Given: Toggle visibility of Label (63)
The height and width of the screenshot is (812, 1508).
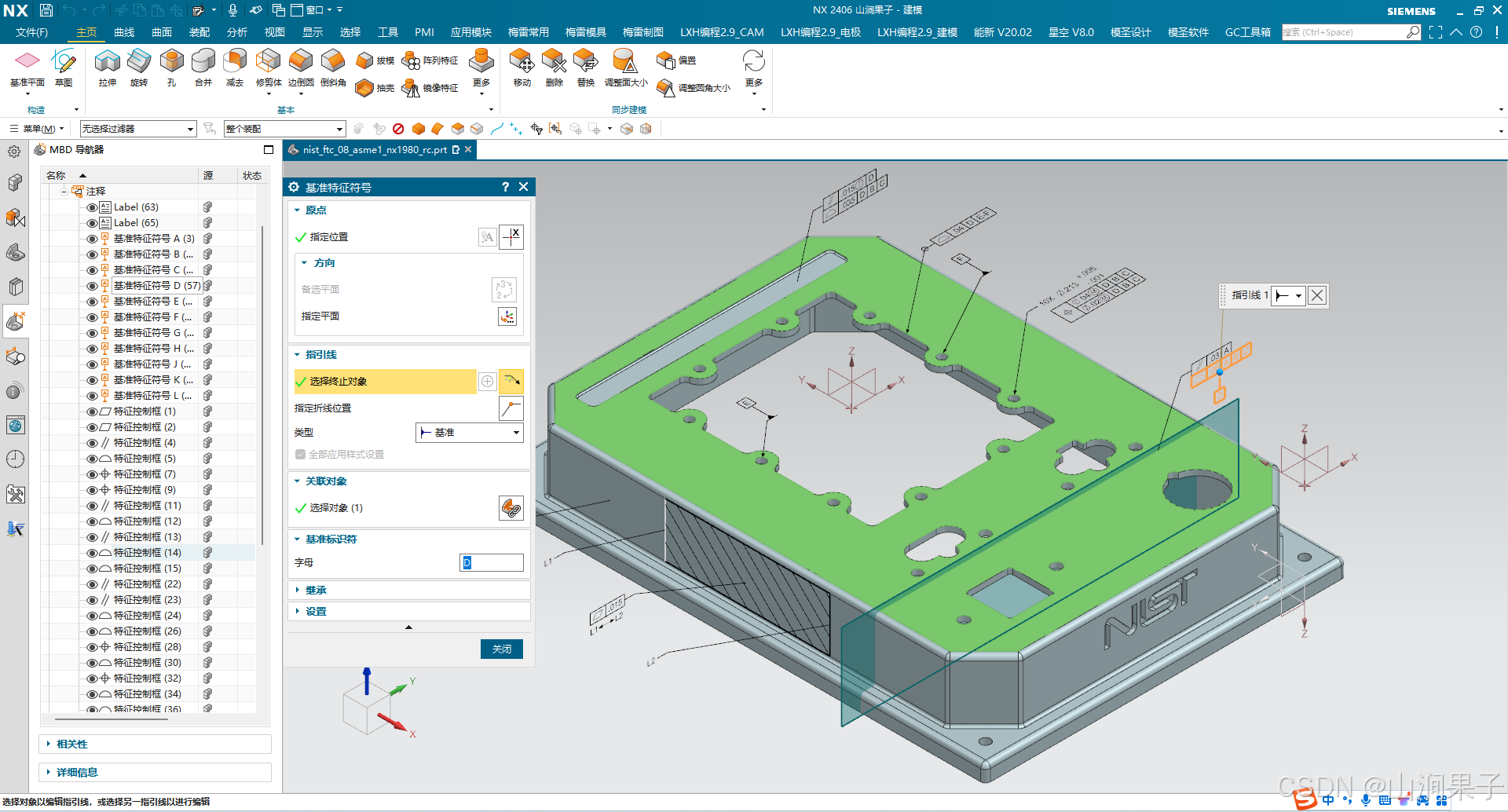Looking at the screenshot, I should click(x=92, y=207).
